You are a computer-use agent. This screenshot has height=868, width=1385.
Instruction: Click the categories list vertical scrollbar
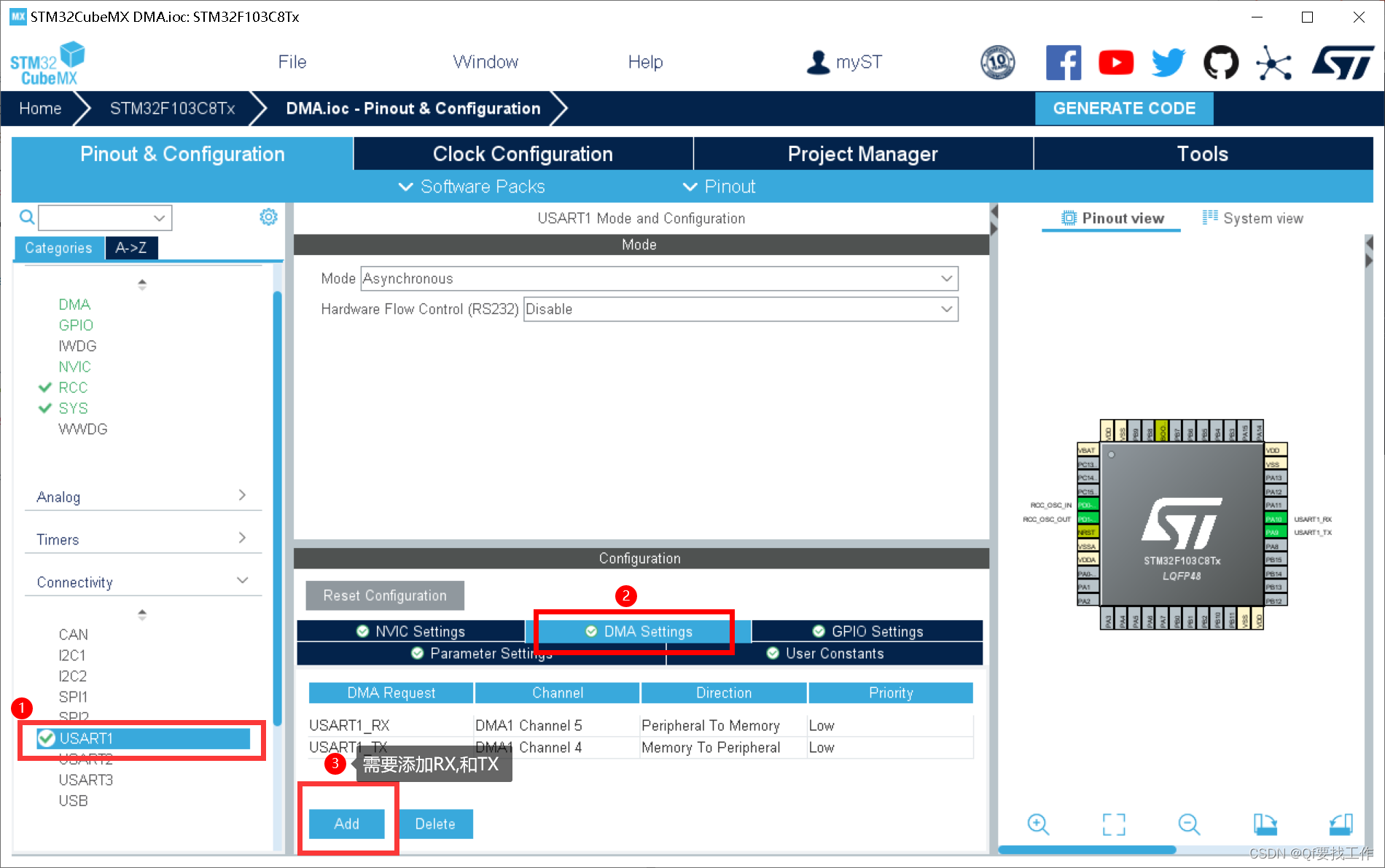(277, 508)
